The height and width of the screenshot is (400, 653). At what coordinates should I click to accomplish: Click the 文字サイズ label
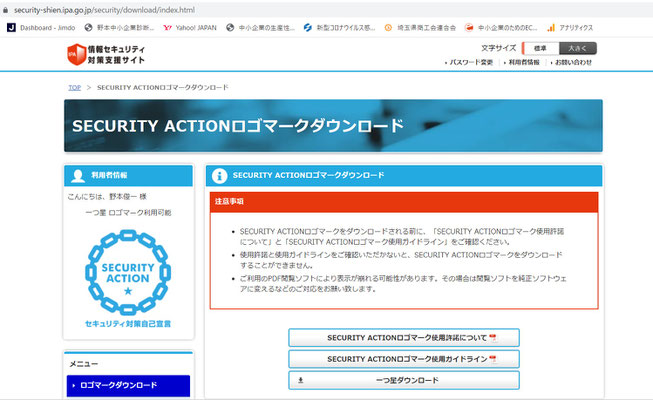click(x=498, y=48)
